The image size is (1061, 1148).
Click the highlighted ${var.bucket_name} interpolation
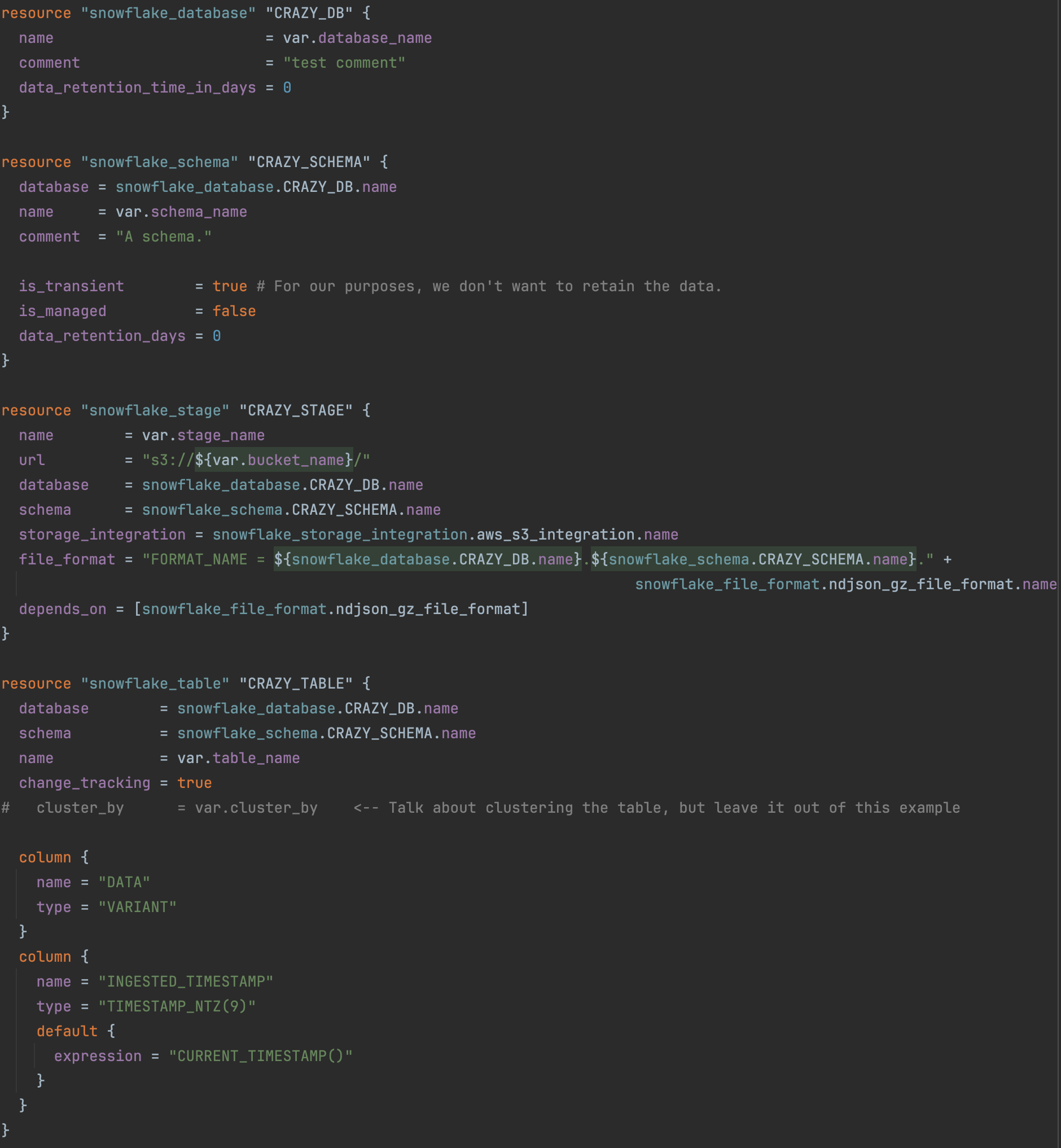(274, 460)
